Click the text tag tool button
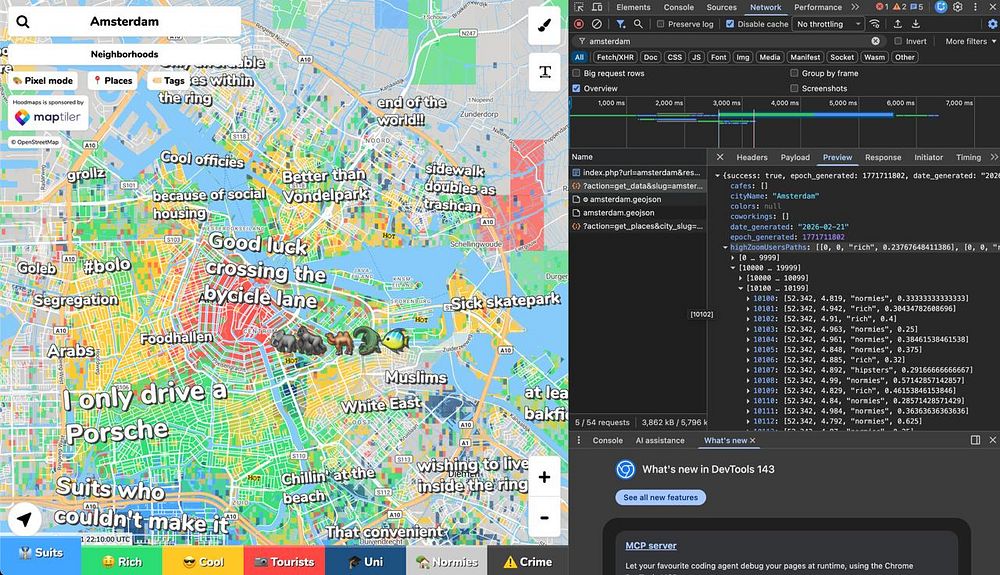Viewport: 1000px width, 575px height. coord(544,72)
